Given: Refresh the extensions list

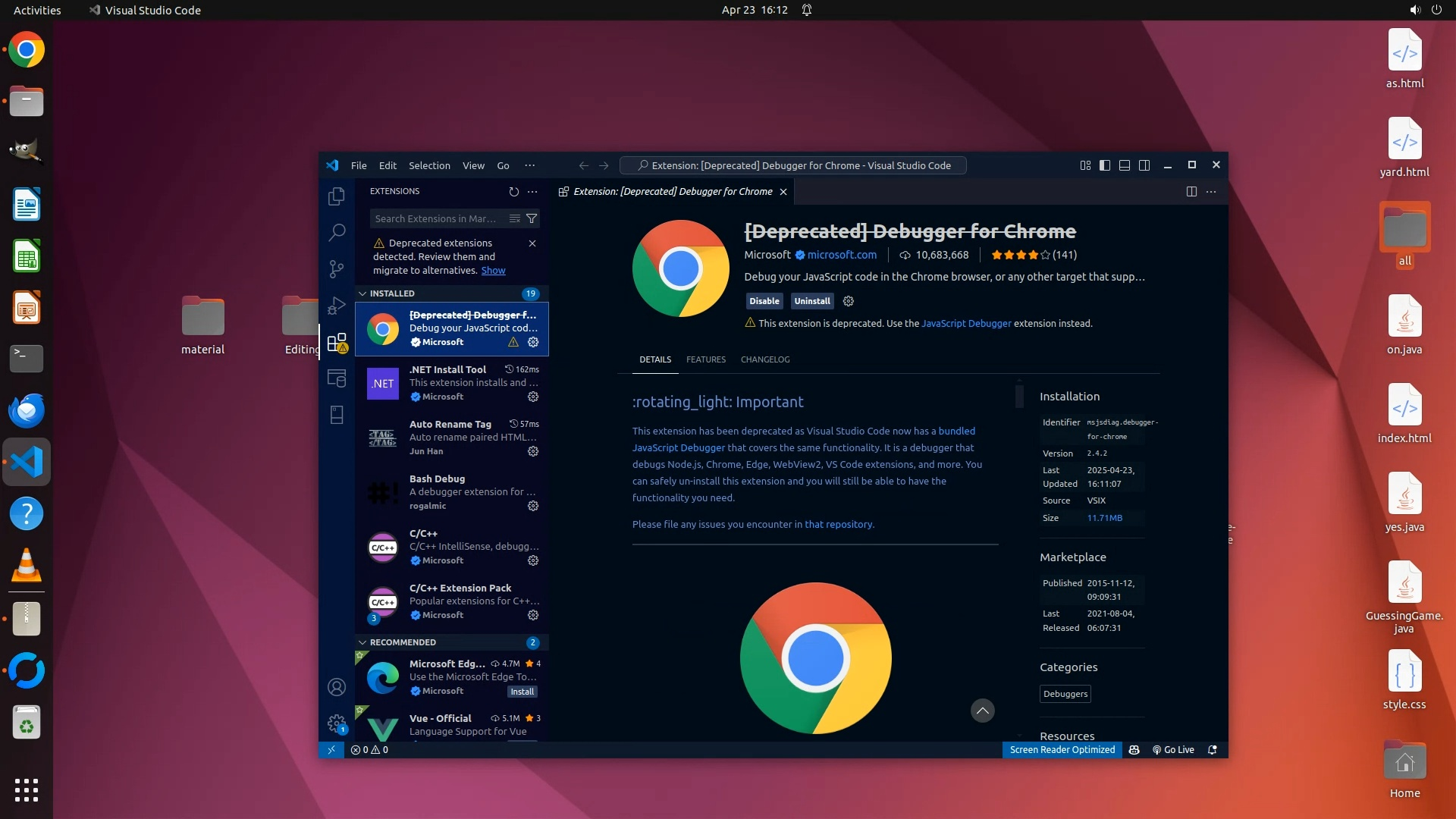Looking at the screenshot, I should pyautogui.click(x=513, y=192).
